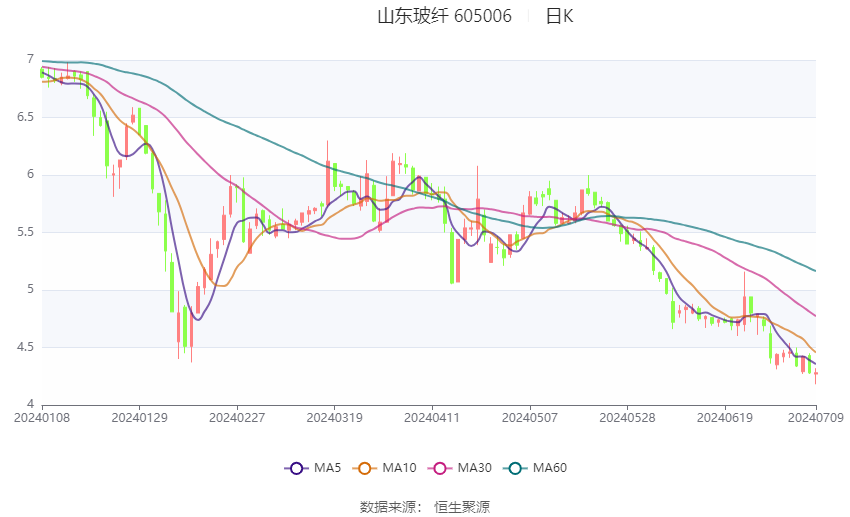Click the 5 price axis label
850x517 pixels.
pyautogui.click(x=30, y=290)
